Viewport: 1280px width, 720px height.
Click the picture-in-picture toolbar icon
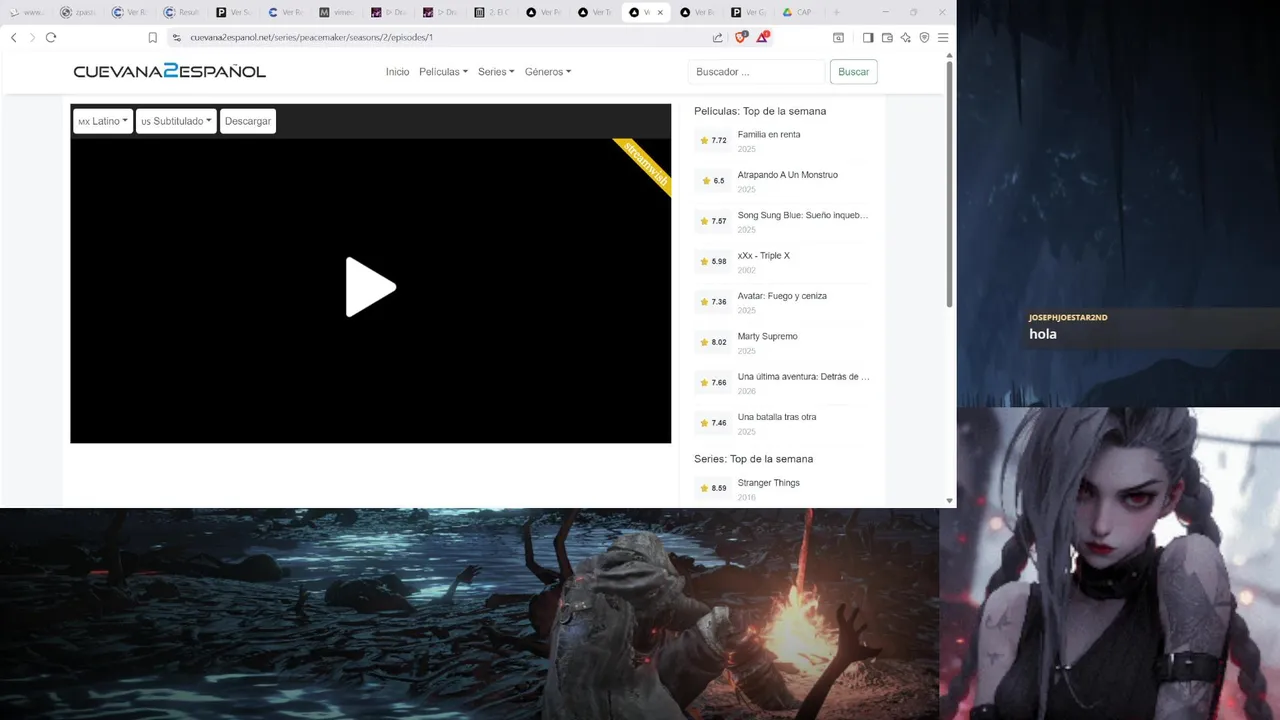(x=838, y=38)
